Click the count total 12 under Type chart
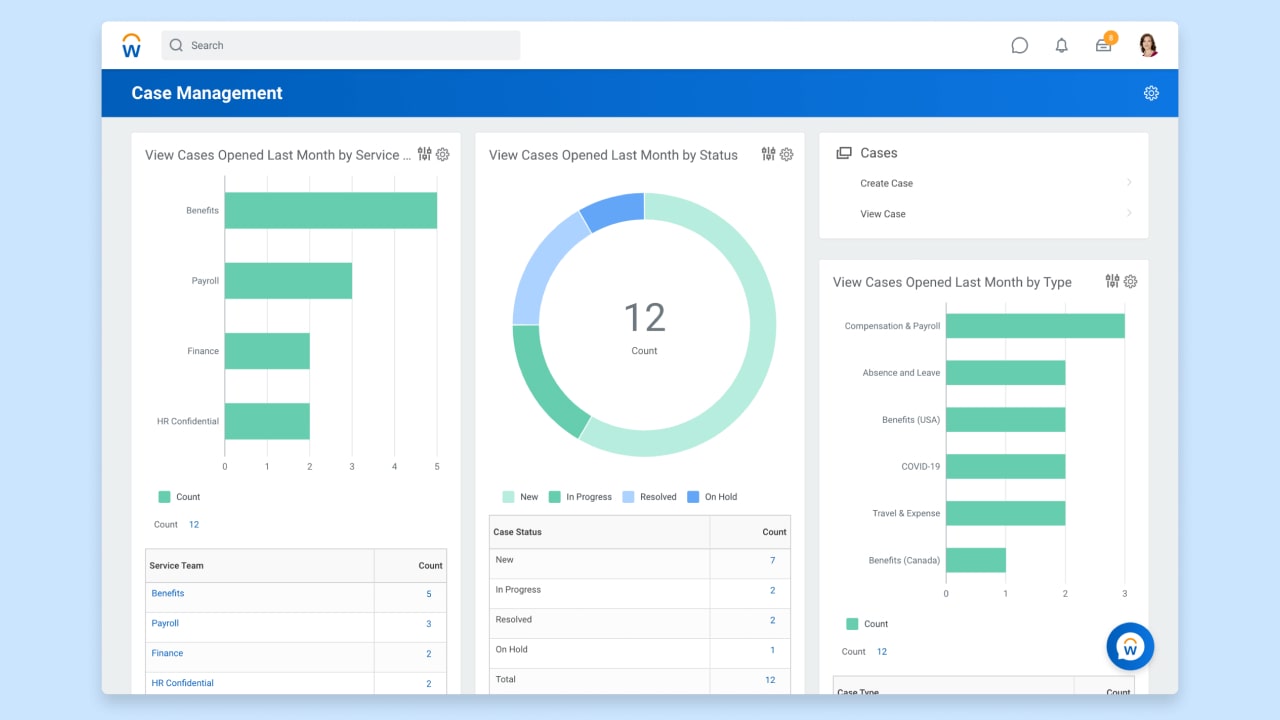This screenshot has width=1280, height=720. click(882, 651)
